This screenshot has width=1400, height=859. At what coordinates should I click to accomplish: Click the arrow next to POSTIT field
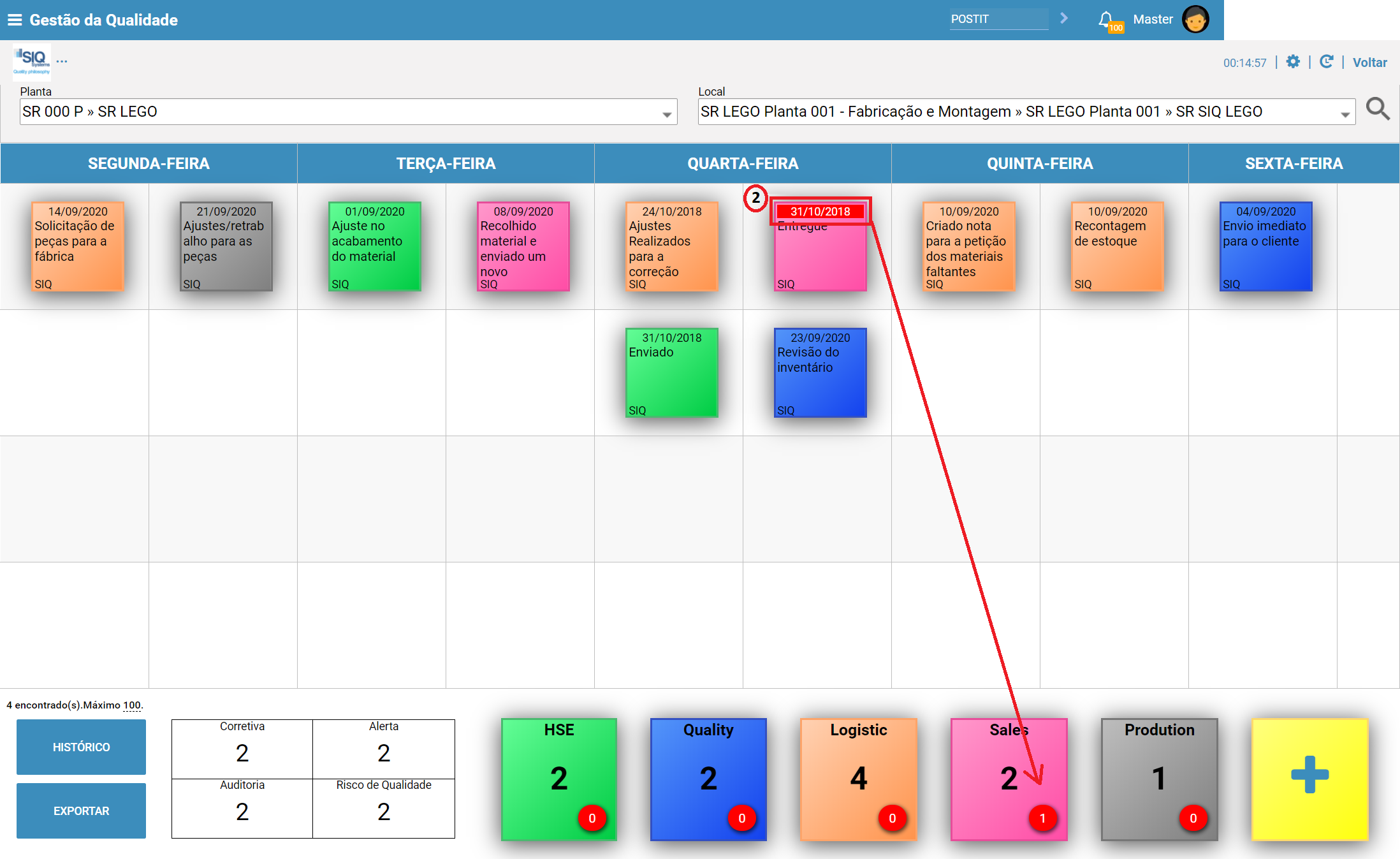click(1063, 18)
